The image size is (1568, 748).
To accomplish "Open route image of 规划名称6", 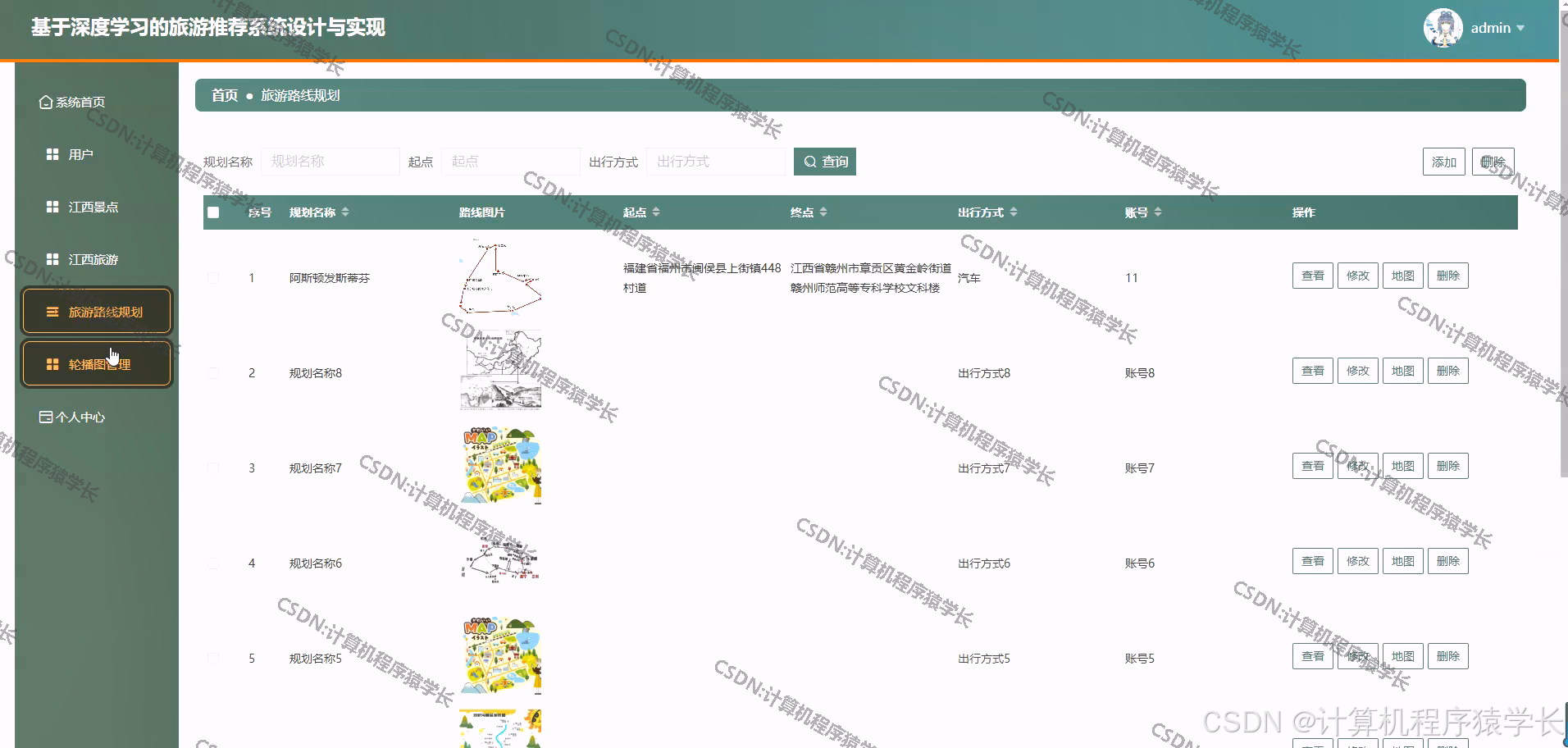I will click(x=500, y=561).
